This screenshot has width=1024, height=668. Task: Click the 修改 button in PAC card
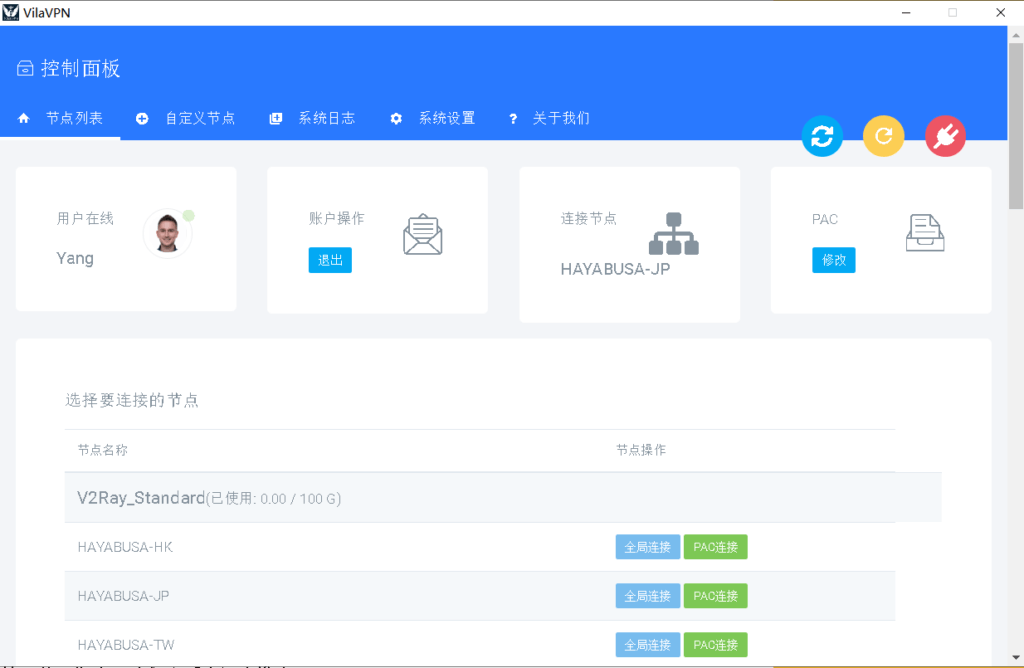833,260
